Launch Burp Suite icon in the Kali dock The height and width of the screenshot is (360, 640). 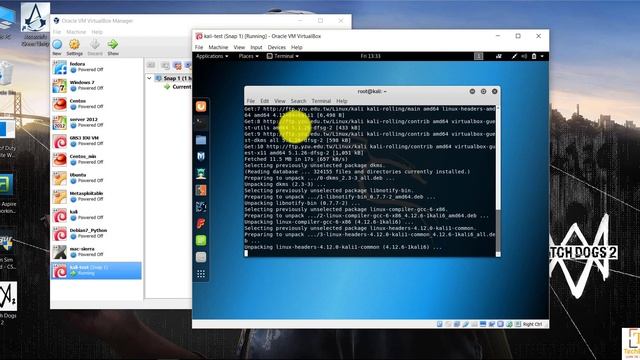(201, 190)
